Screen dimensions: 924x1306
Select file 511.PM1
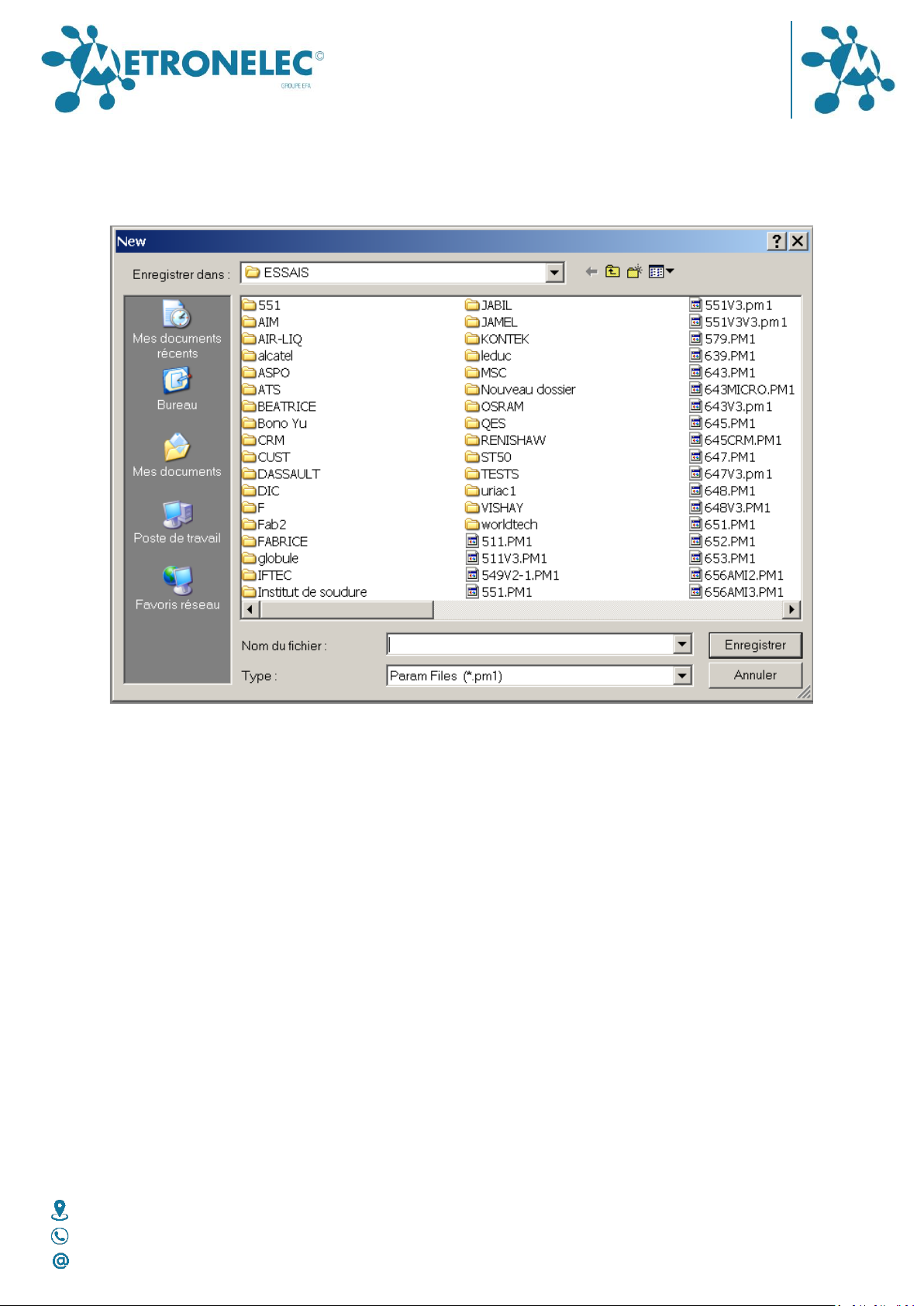[x=499, y=542]
